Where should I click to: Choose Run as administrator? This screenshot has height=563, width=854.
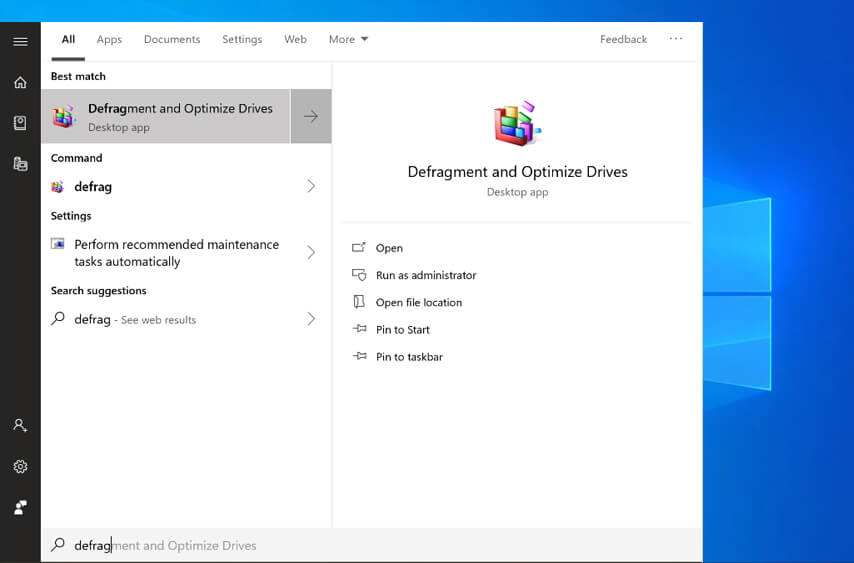click(x=426, y=275)
